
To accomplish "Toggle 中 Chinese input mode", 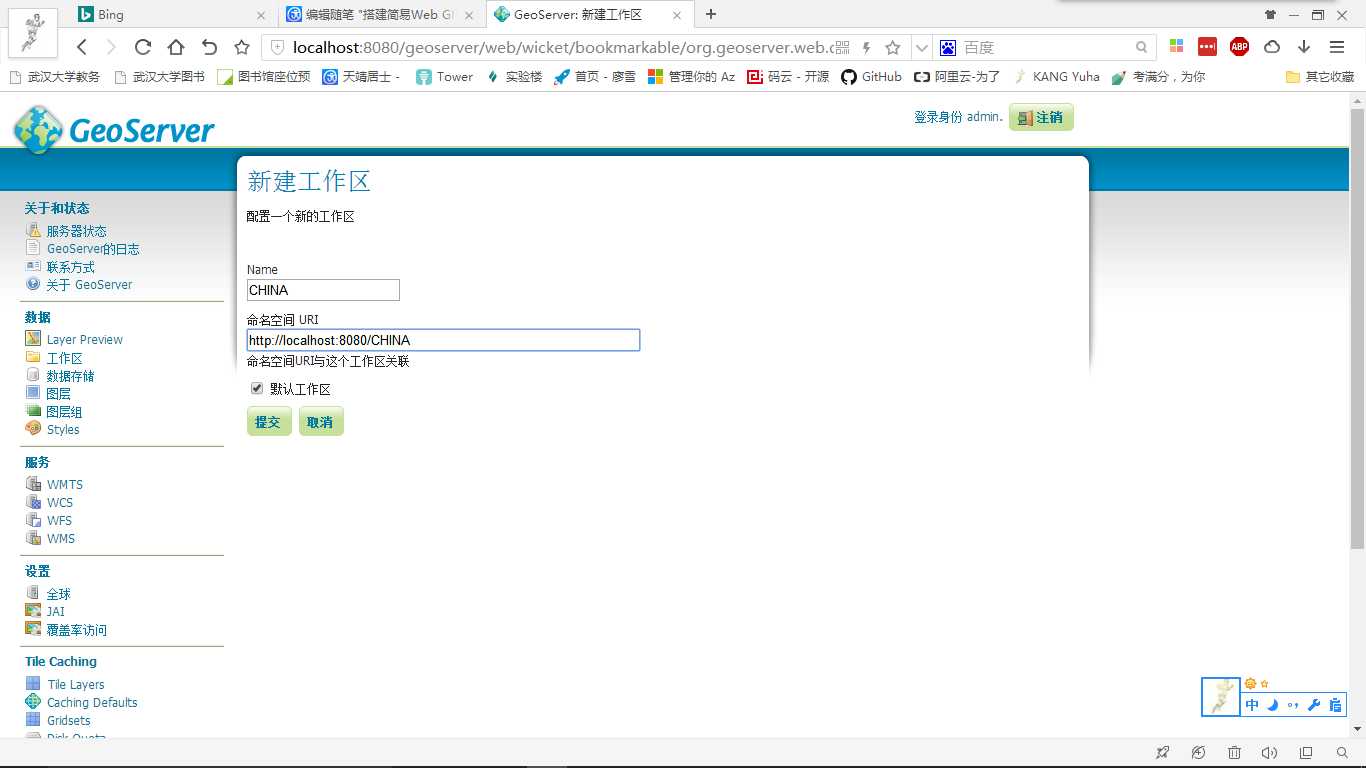I will coord(1253,705).
